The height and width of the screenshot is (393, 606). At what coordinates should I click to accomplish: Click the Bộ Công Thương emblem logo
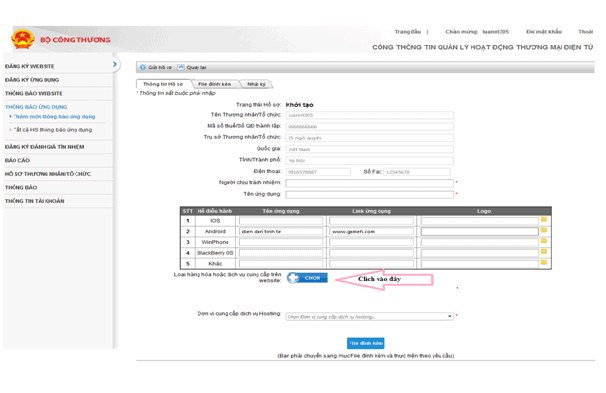[22, 39]
